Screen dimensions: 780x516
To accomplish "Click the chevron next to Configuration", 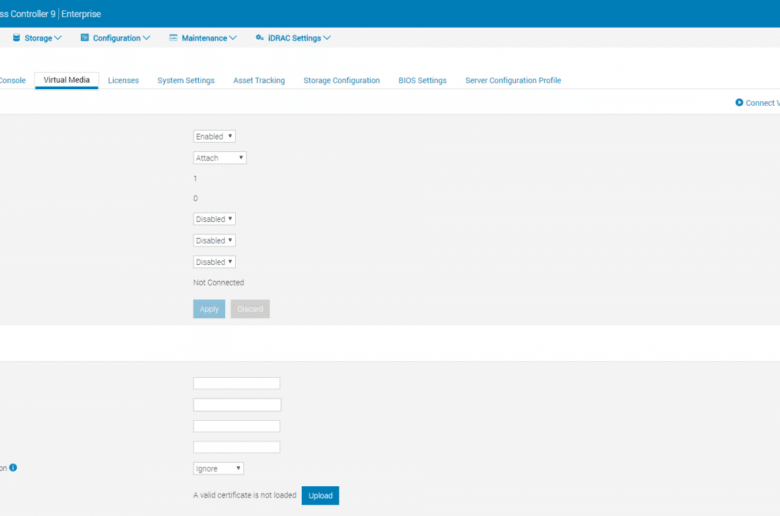I will pyautogui.click(x=146, y=38).
